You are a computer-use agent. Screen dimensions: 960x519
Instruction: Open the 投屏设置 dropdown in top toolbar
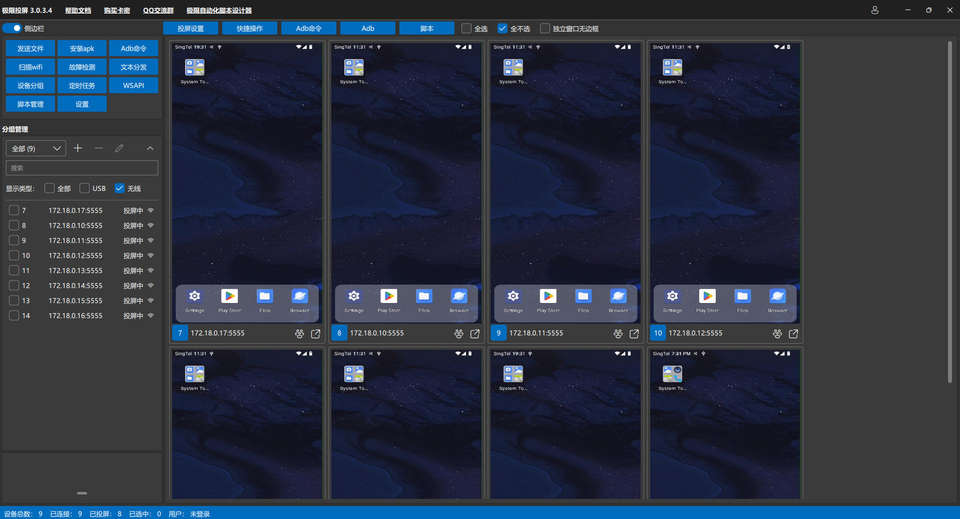[190, 29]
